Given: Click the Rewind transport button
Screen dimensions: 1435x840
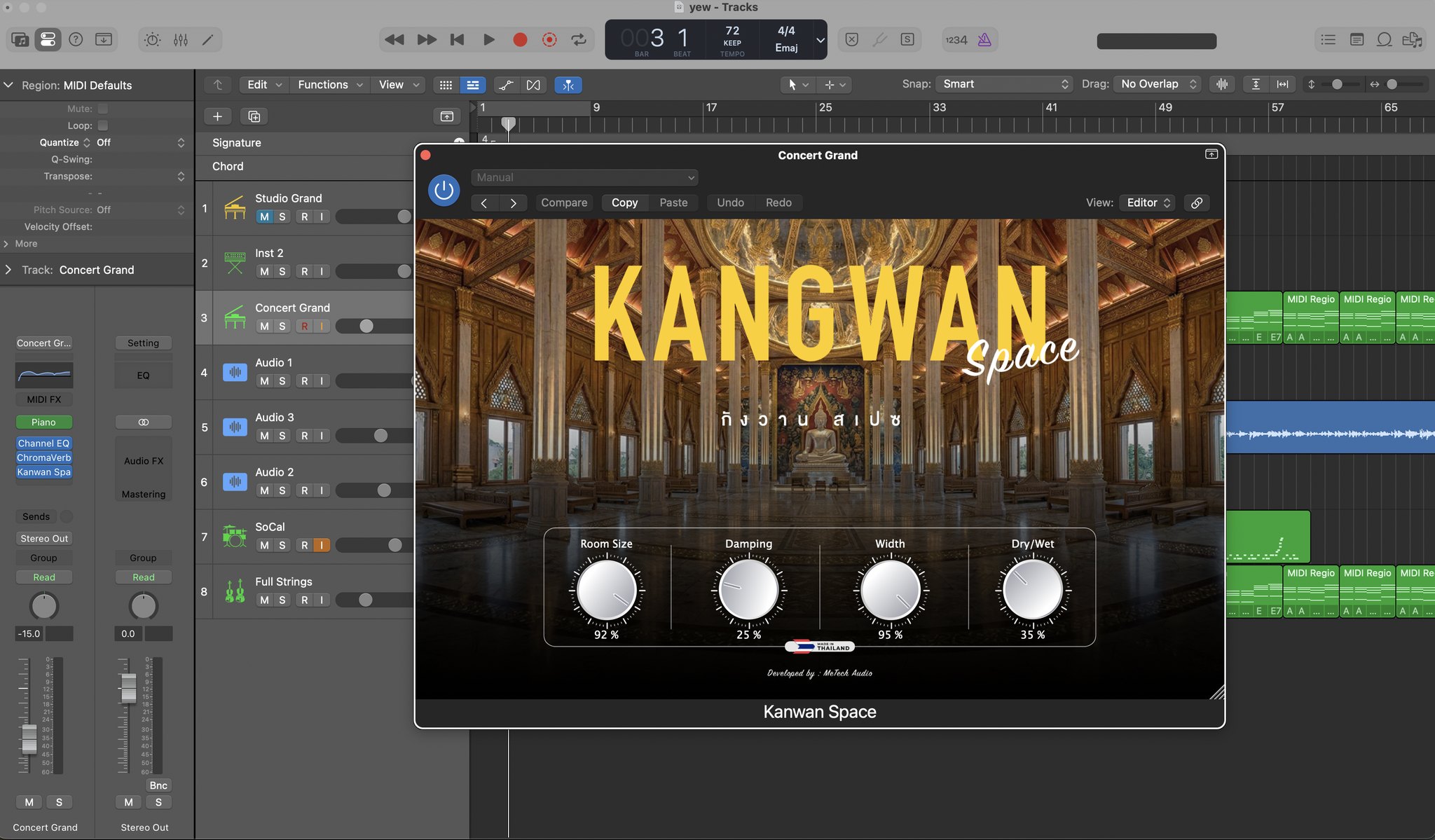Looking at the screenshot, I should (394, 40).
